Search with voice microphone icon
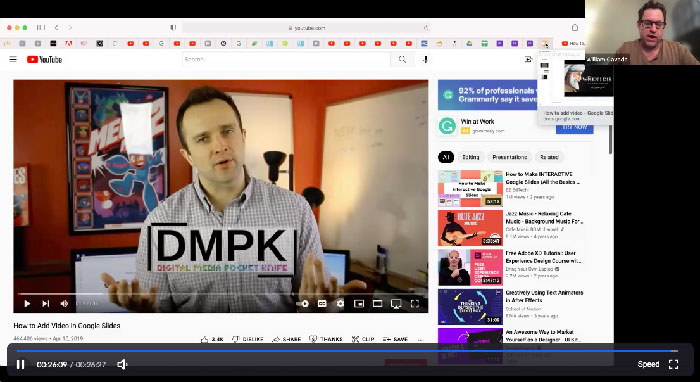The image size is (700, 382). coord(425,59)
